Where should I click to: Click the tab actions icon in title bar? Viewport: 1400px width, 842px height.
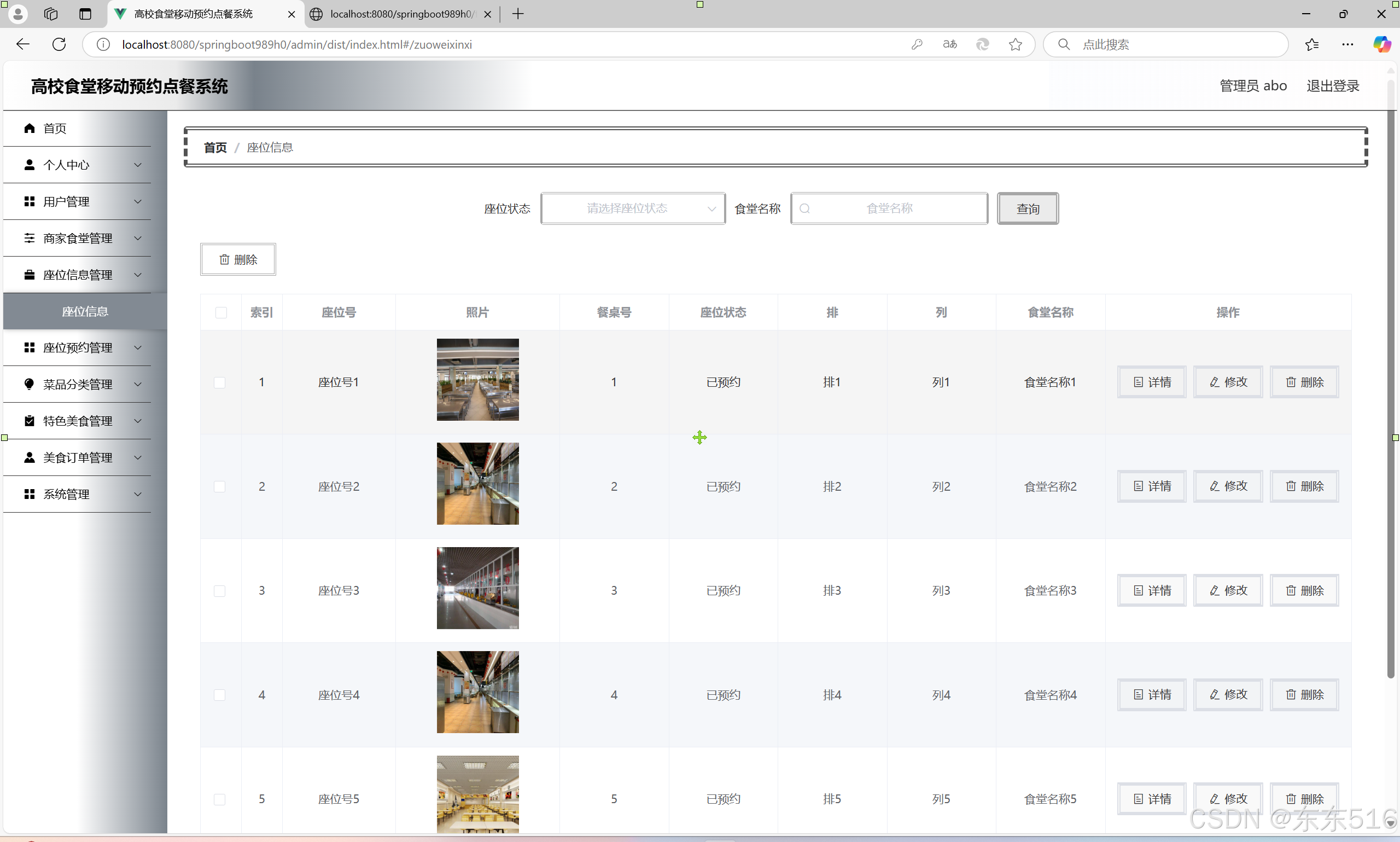tap(85, 14)
